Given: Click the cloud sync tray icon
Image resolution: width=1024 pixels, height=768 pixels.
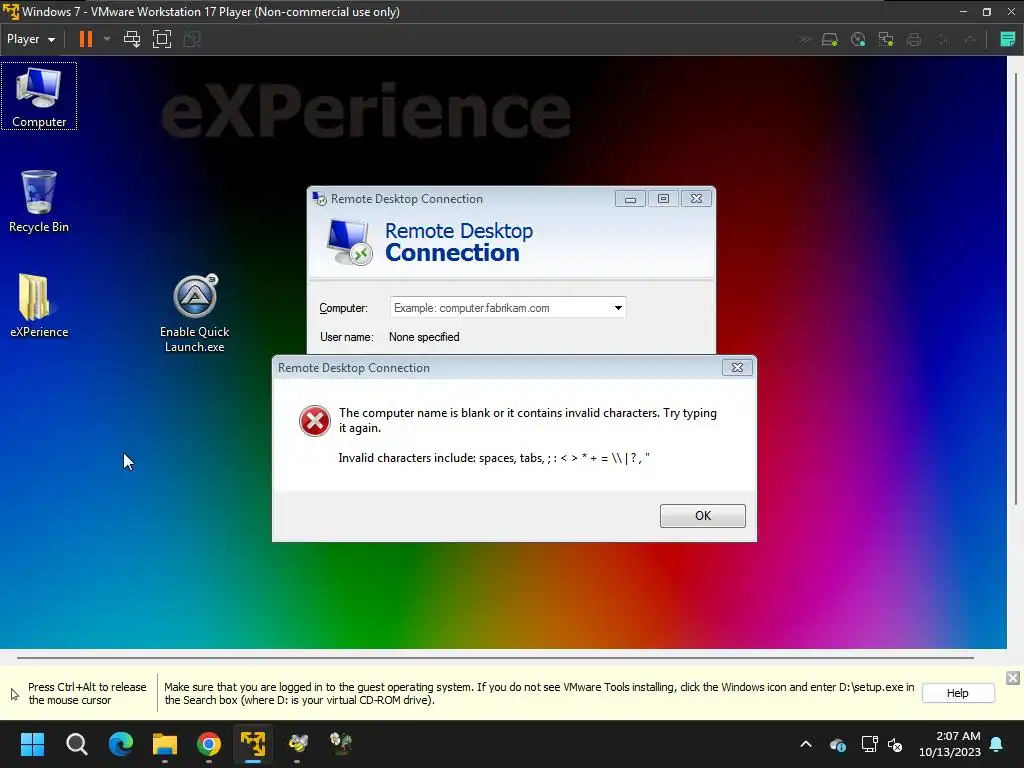Looking at the screenshot, I should click(838, 744).
